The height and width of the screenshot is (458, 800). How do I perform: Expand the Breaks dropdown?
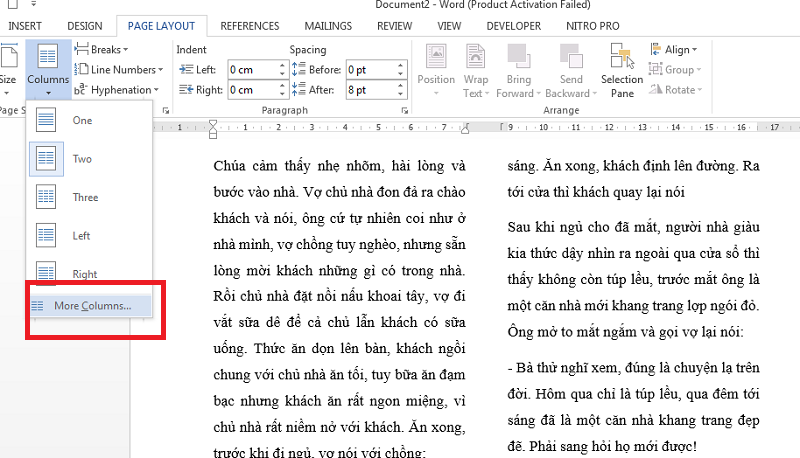[x=101, y=49]
